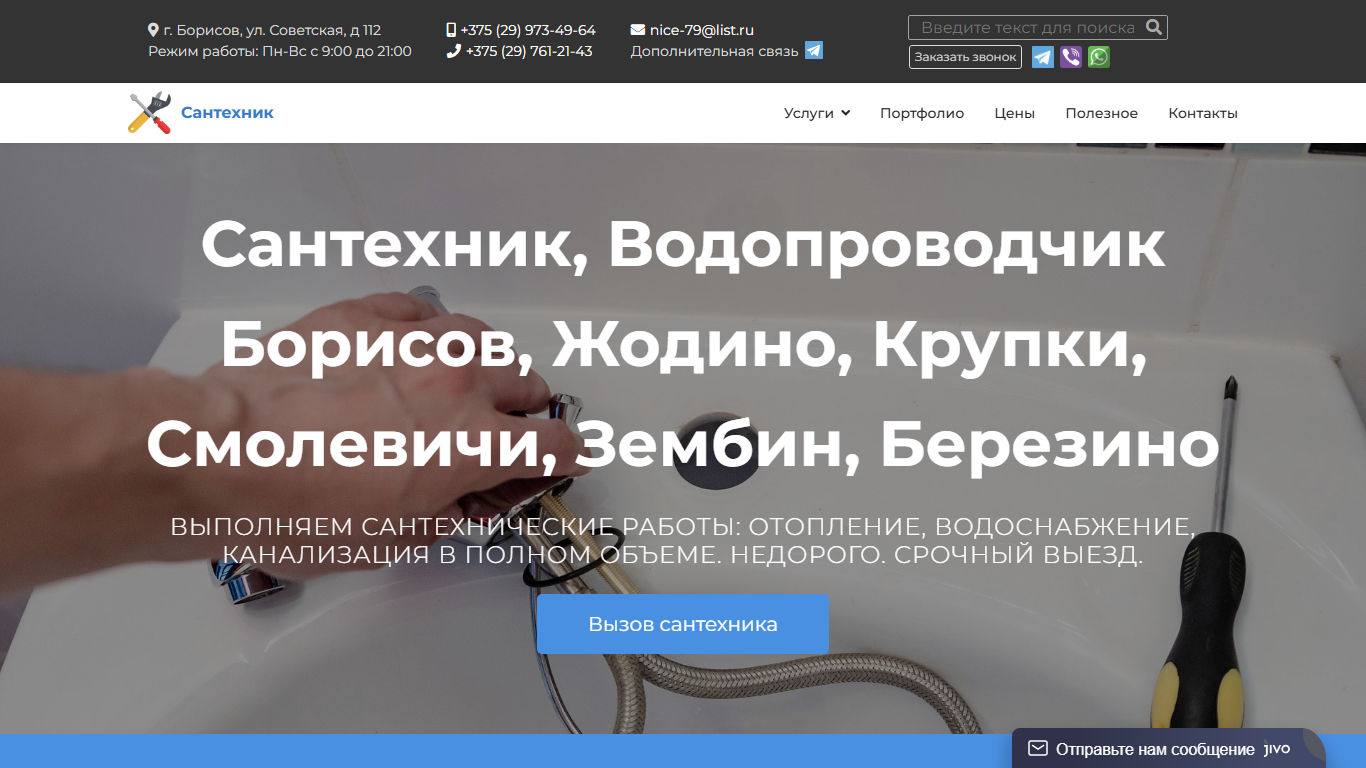This screenshot has width=1366, height=768.
Task: Navigate to Контакты
Action: pos(1203,113)
